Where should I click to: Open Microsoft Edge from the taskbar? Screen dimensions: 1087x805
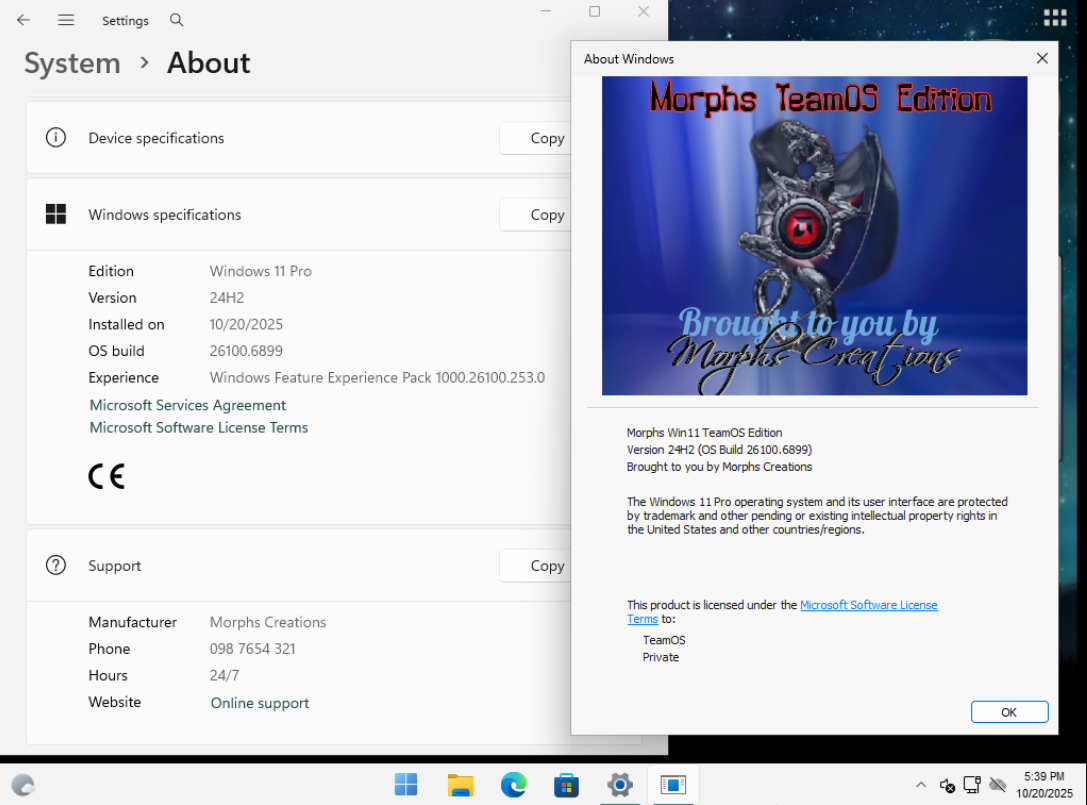(514, 785)
